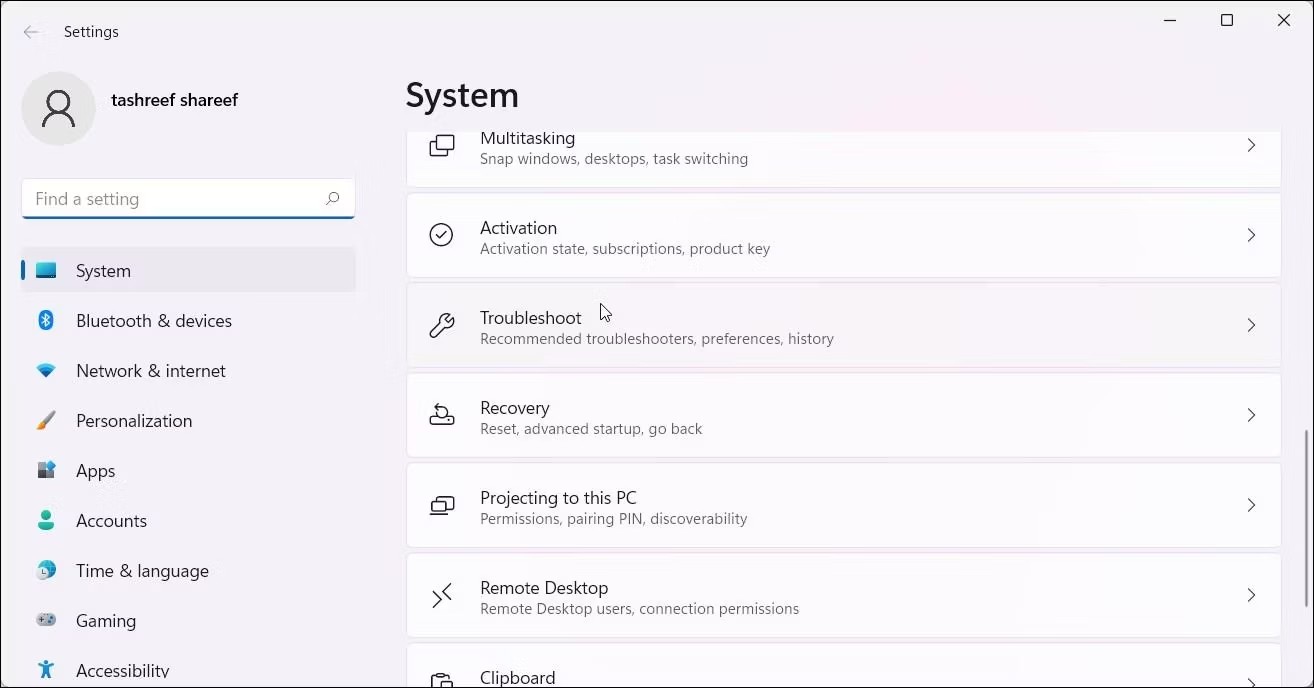Click the Find a setting search box
The width and height of the screenshot is (1314, 688).
coord(188,198)
